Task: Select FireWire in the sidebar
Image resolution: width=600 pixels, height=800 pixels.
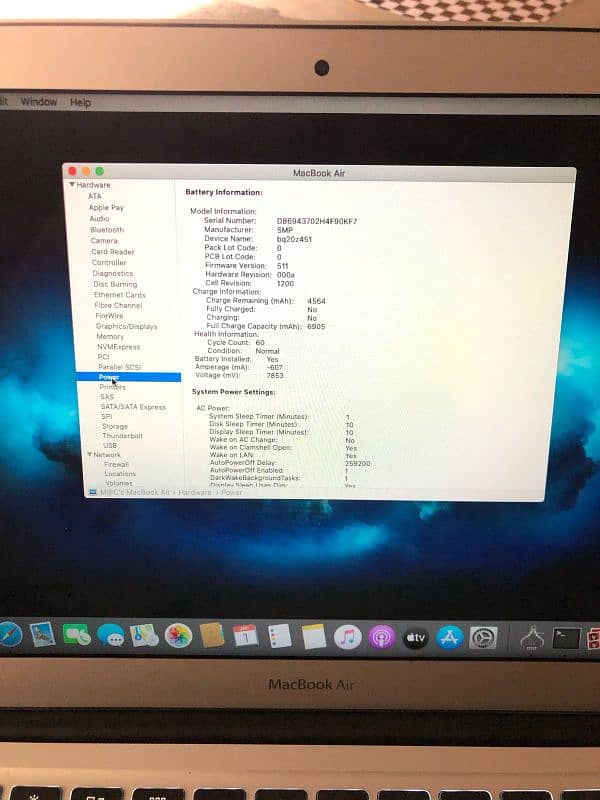Action: click(x=109, y=316)
